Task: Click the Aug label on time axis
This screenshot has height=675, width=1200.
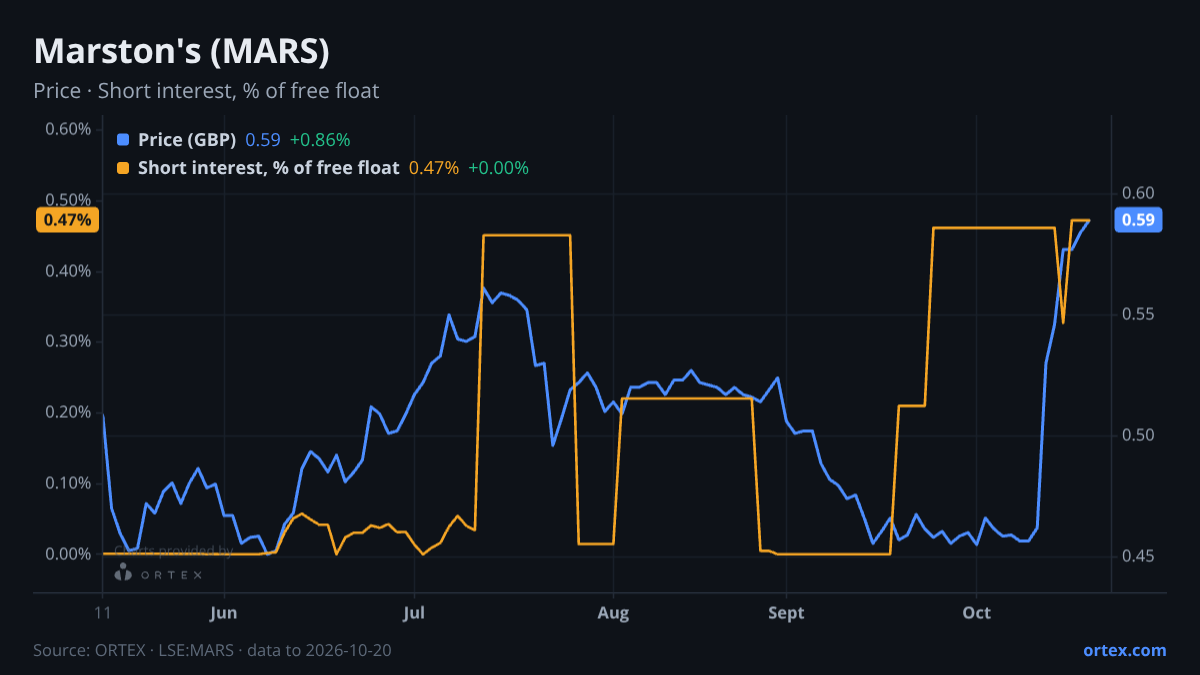Action: [x=613, y=613]
